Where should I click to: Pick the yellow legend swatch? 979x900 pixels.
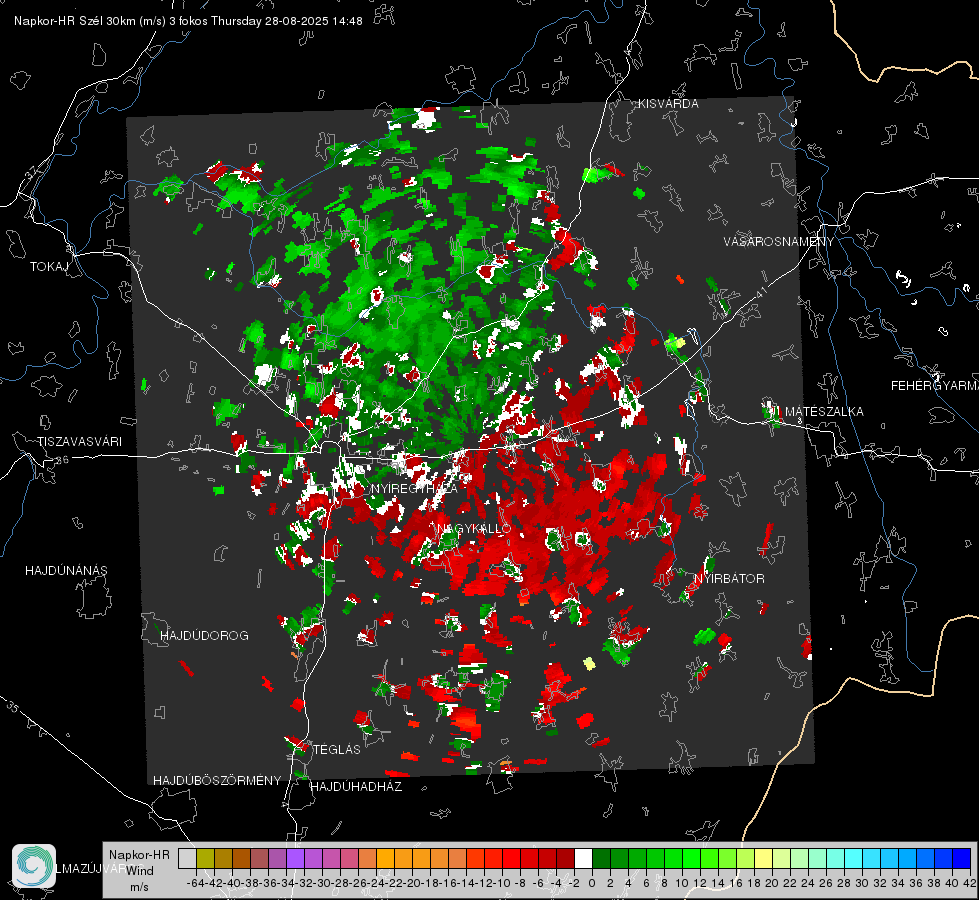(763, 858)
